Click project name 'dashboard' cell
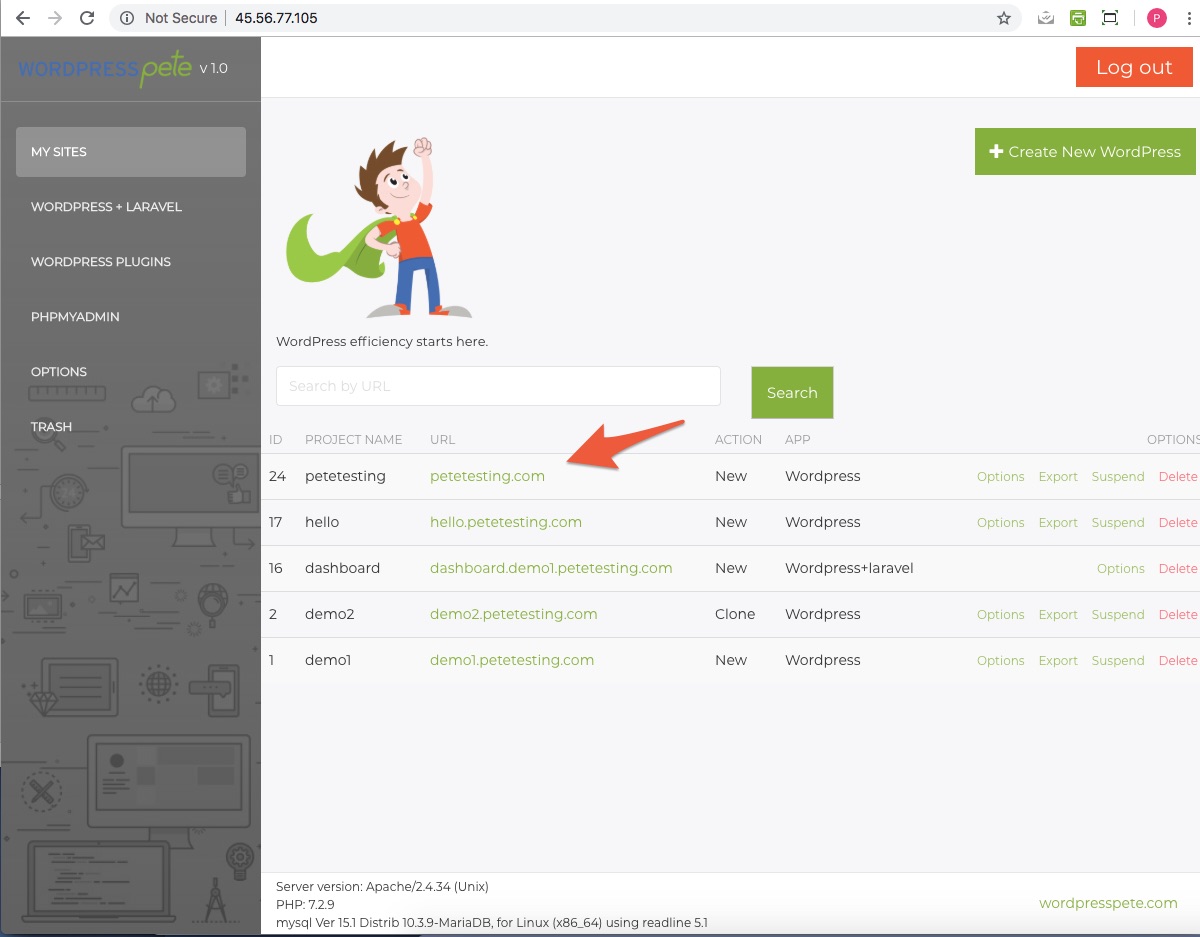The width and height of the screenshot is (1200, 937). coord(342,569)
